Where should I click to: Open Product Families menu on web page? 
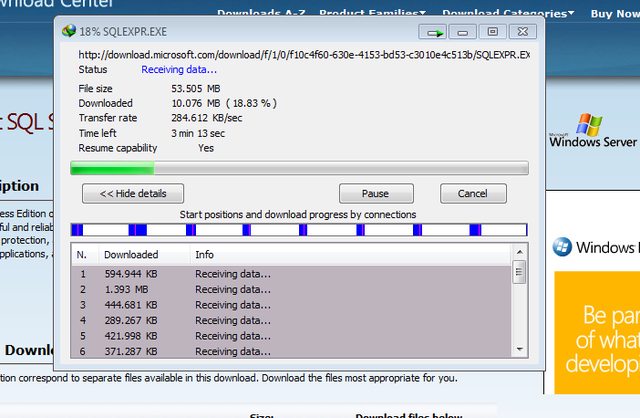[372, 13]
